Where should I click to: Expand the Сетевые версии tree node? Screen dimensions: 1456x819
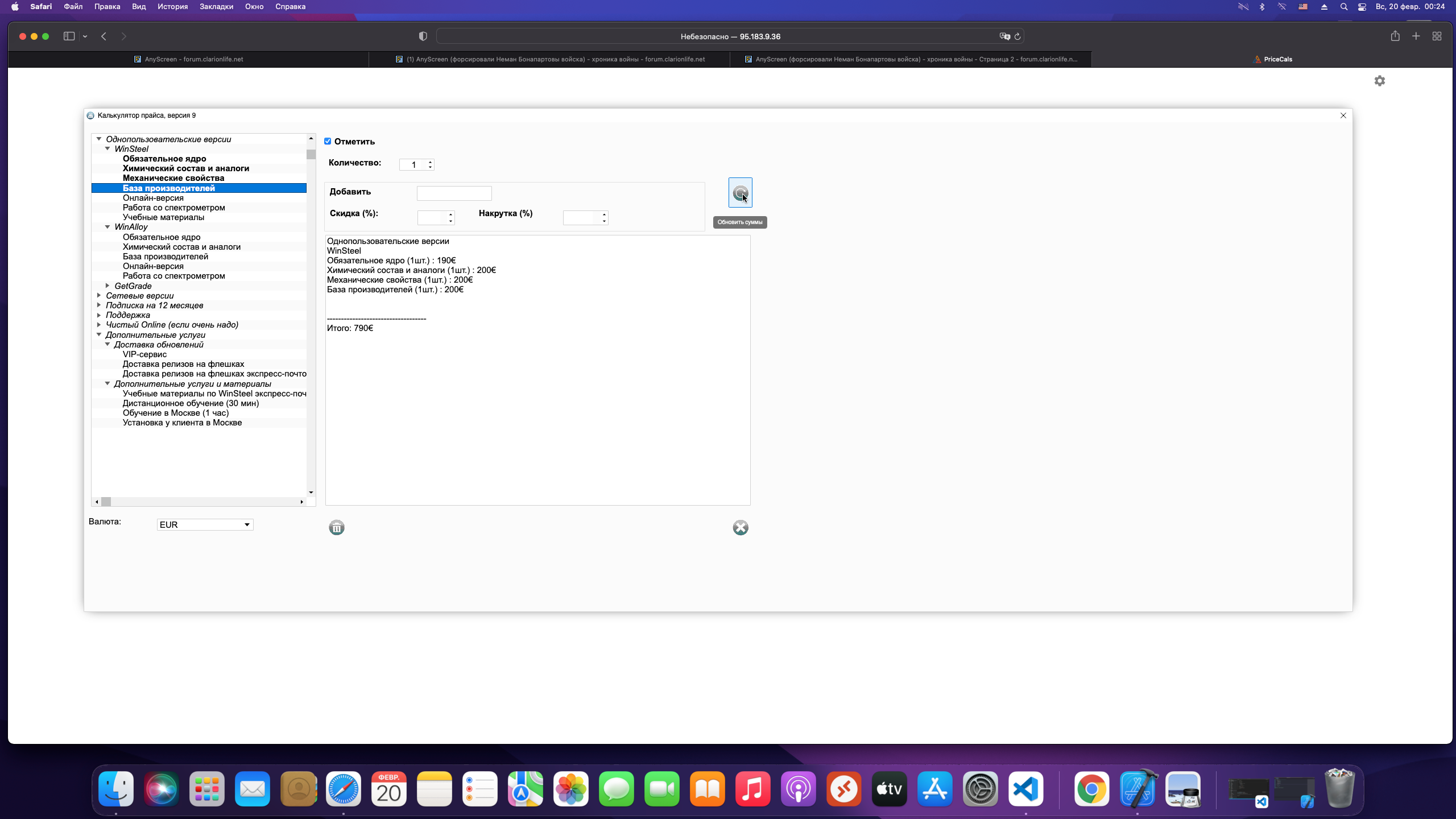(x=99, y=296)
